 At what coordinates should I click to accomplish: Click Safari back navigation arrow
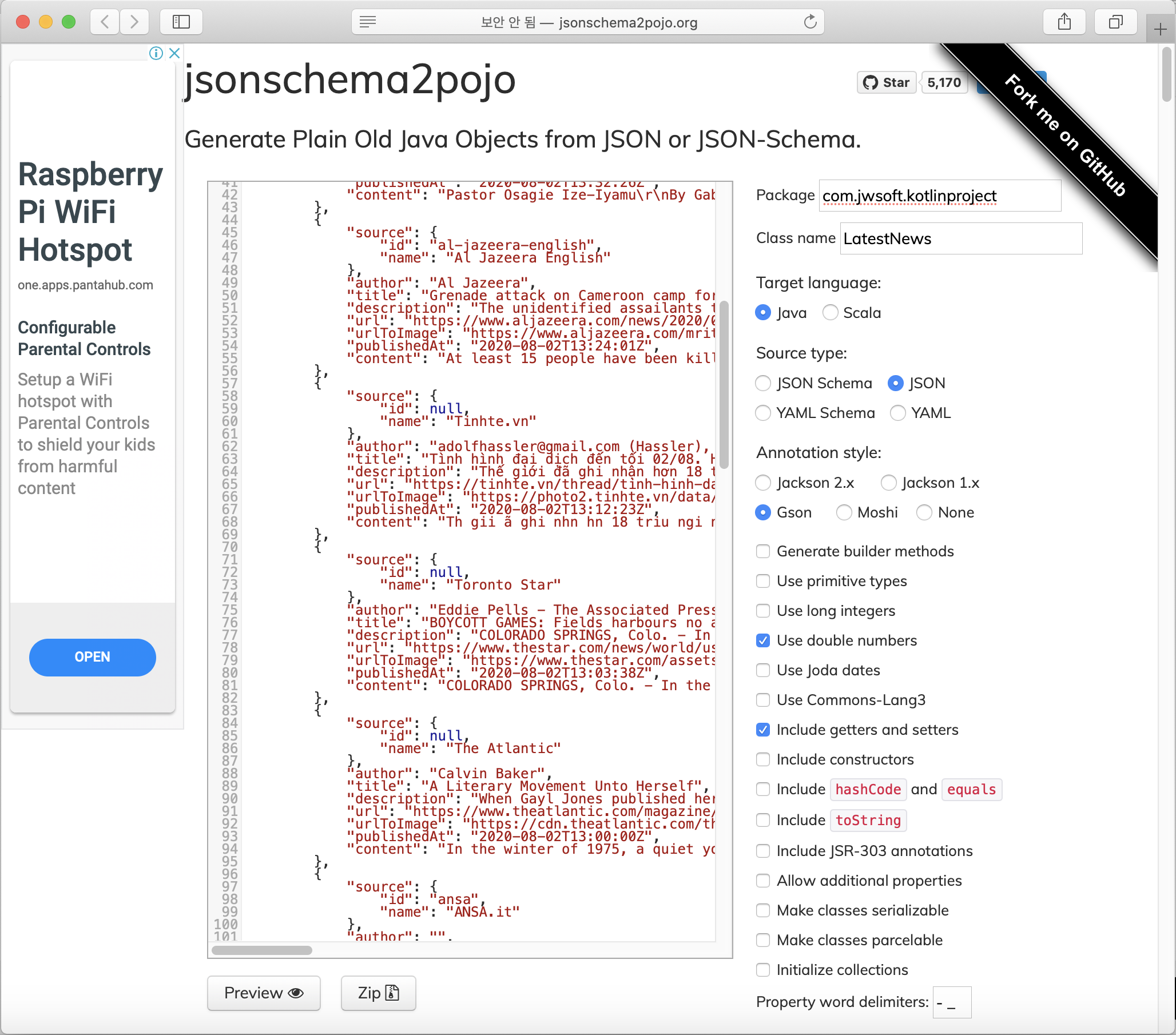[x=105, y=22]
